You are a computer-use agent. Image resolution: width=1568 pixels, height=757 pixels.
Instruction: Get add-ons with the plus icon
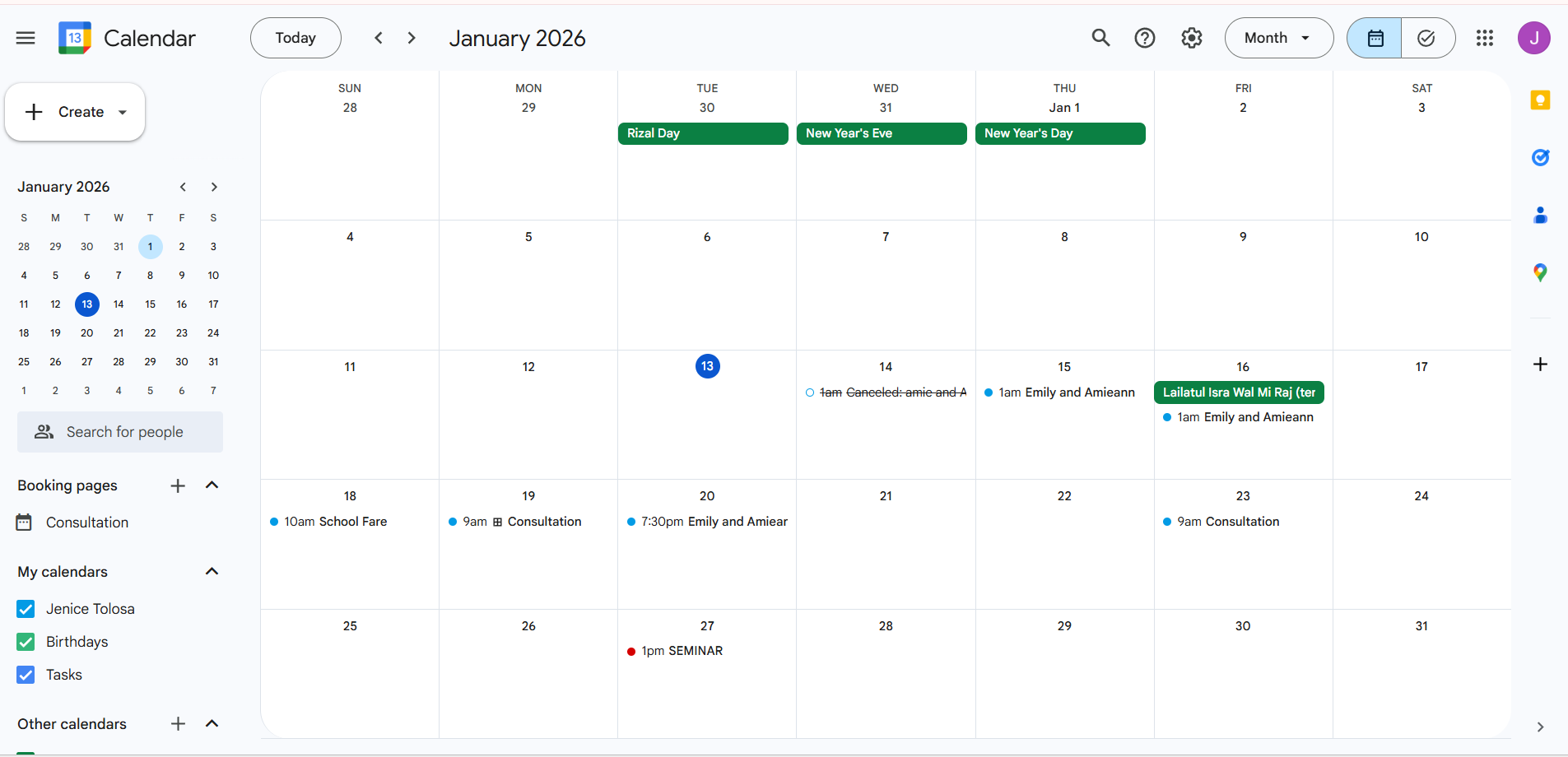click(x=1540, y=365)
